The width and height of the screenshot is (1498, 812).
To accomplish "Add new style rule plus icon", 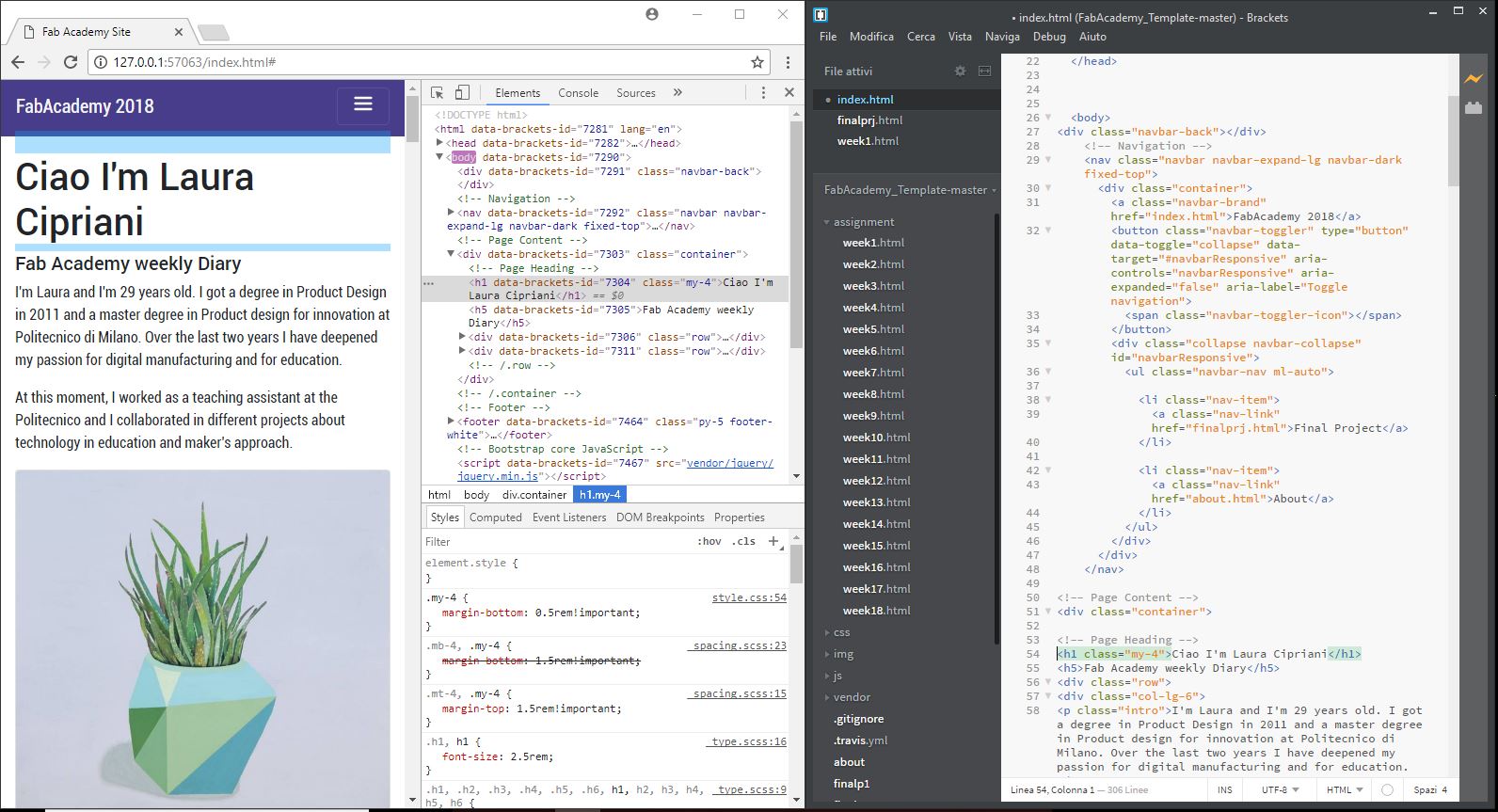I will click(773, 541).
